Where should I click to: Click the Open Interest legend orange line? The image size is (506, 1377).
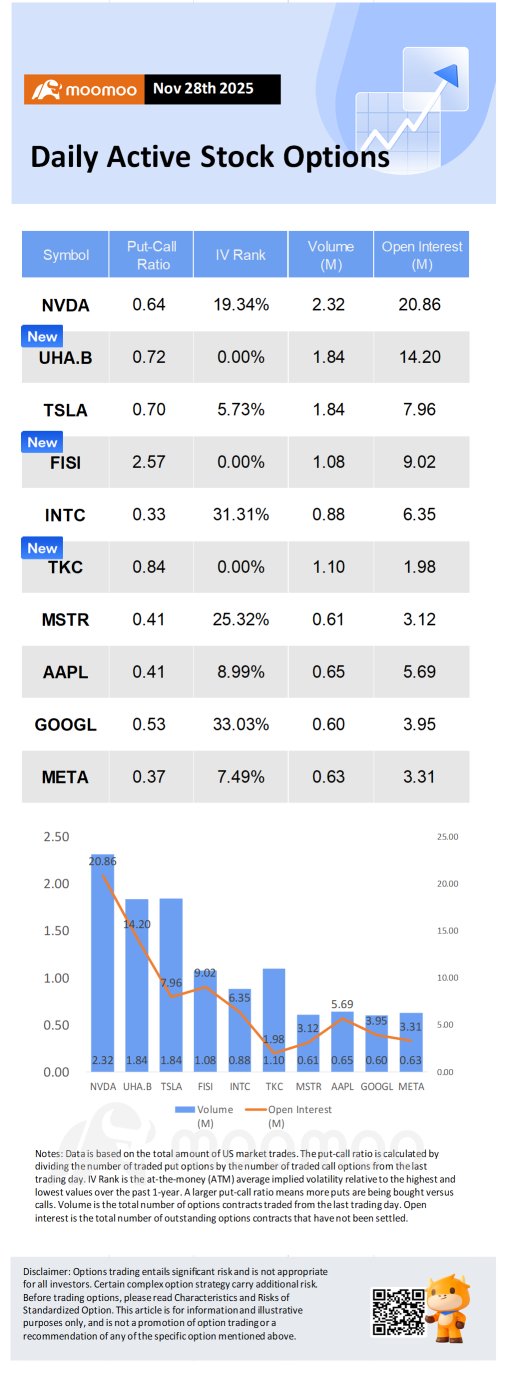[258, 1109]
